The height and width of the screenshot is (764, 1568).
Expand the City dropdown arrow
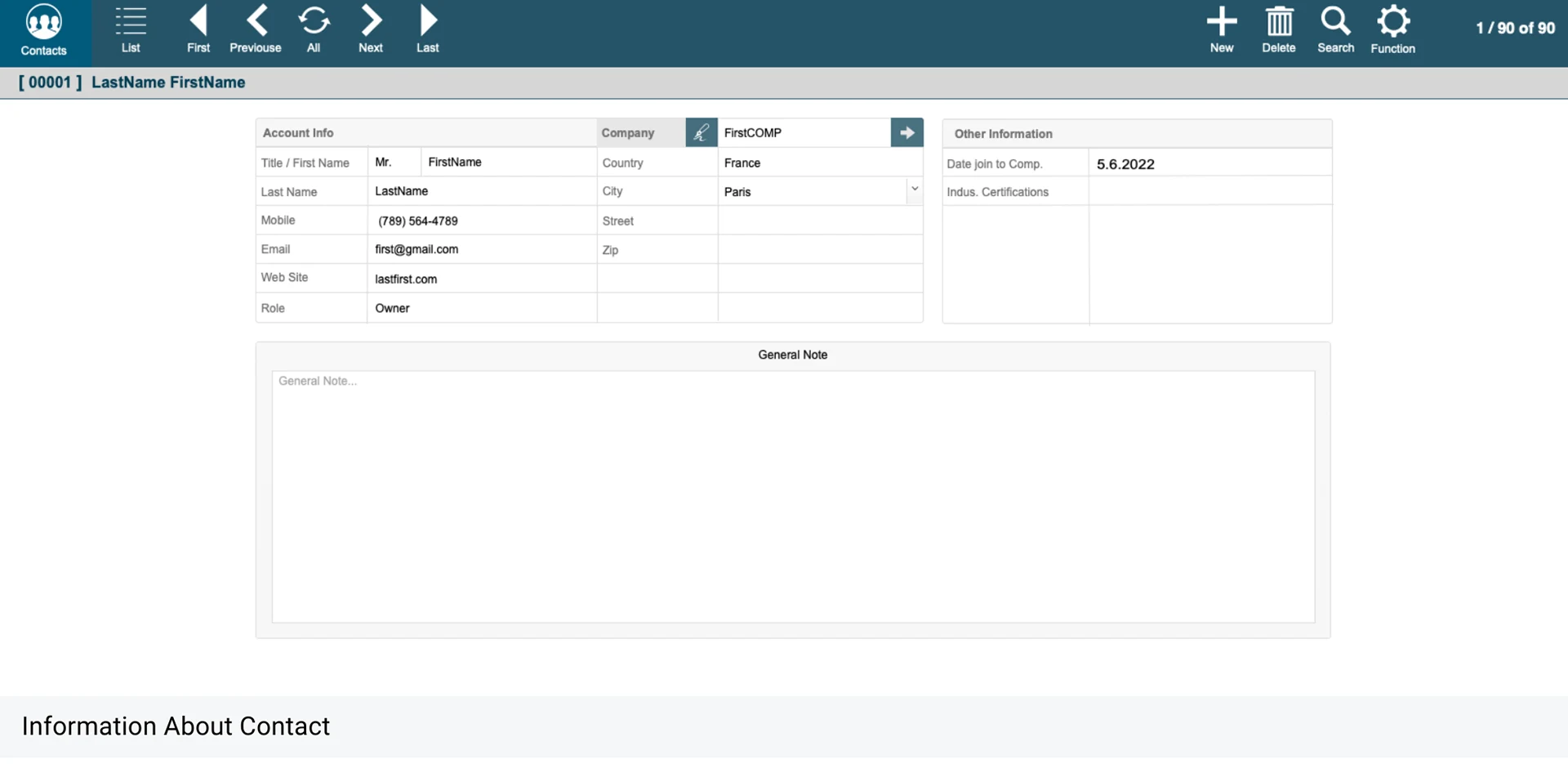(x=915, y=190)
